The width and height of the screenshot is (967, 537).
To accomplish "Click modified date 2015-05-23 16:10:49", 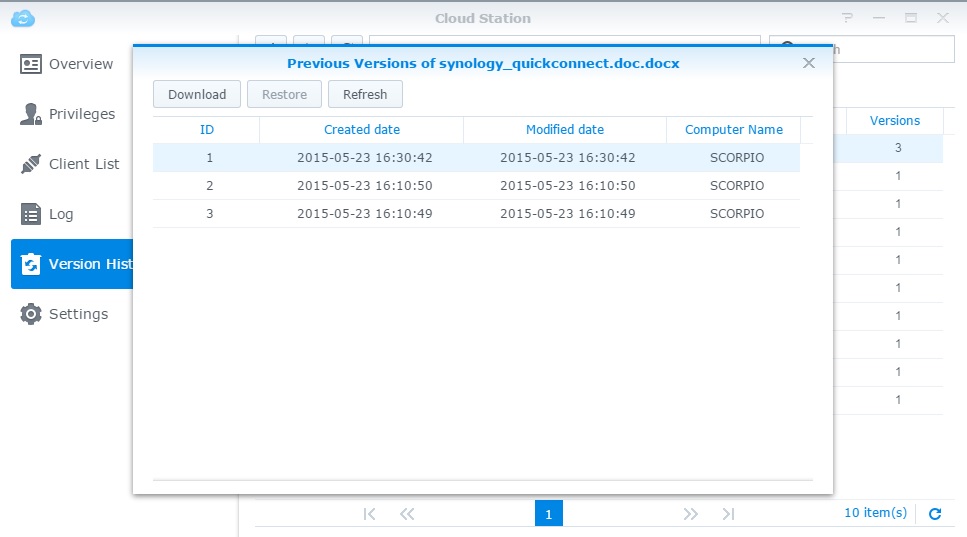I will (567, 213).
